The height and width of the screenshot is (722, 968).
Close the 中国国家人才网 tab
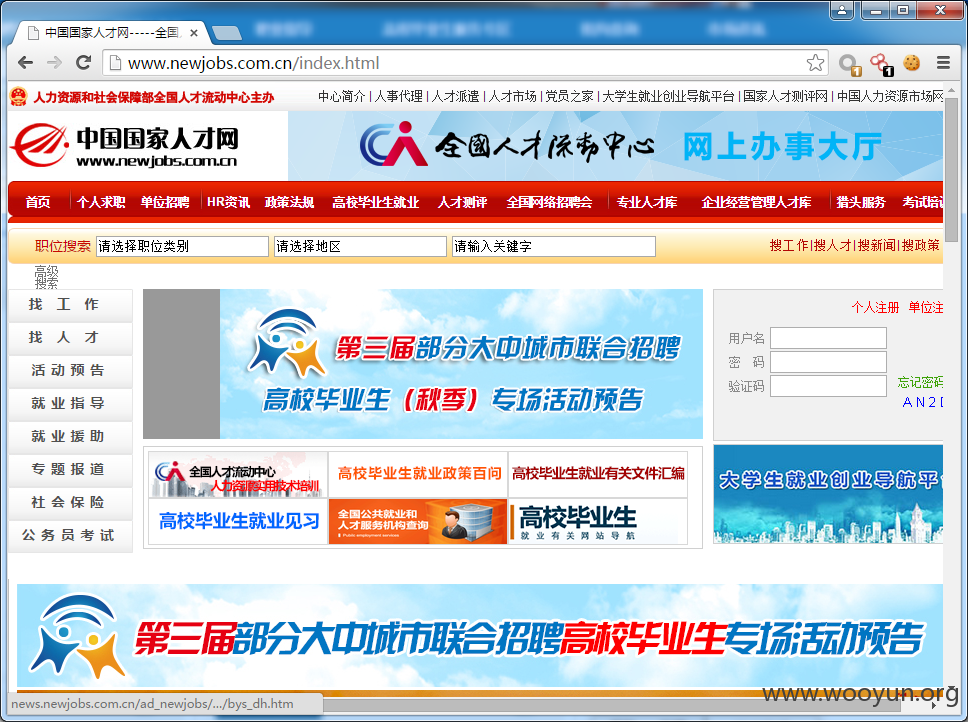point(194,33)
